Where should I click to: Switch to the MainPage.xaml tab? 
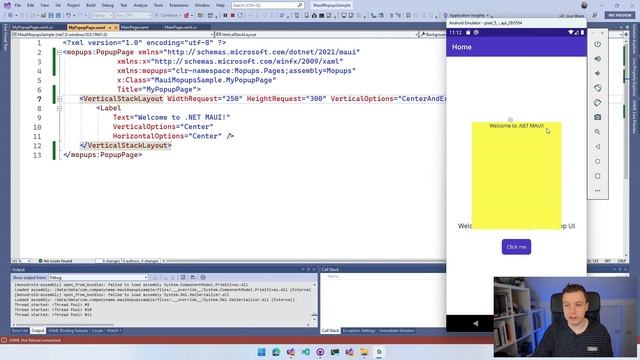point(135,27)
